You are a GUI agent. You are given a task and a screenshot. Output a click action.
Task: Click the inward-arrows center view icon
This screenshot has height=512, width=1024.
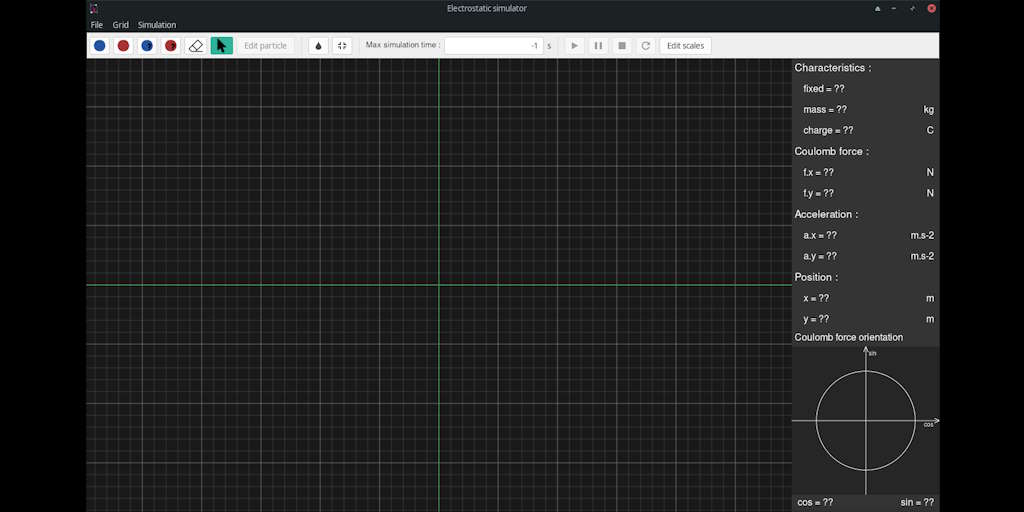342,46
